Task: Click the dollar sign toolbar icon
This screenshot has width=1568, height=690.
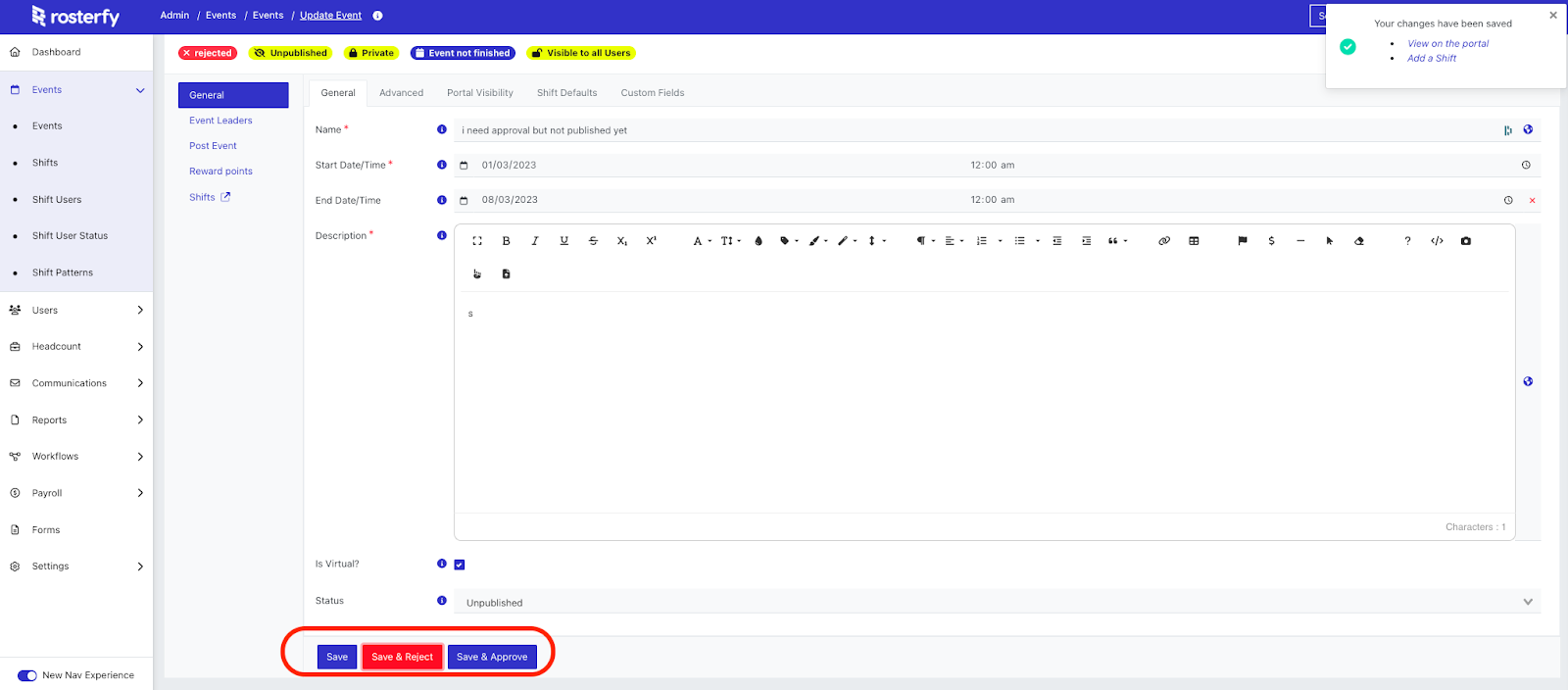Action: tap(1271, 241)
